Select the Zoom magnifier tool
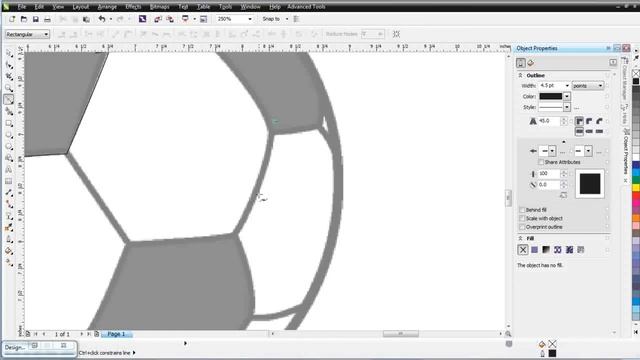640x360 pixels. click(x=9, y=88)
